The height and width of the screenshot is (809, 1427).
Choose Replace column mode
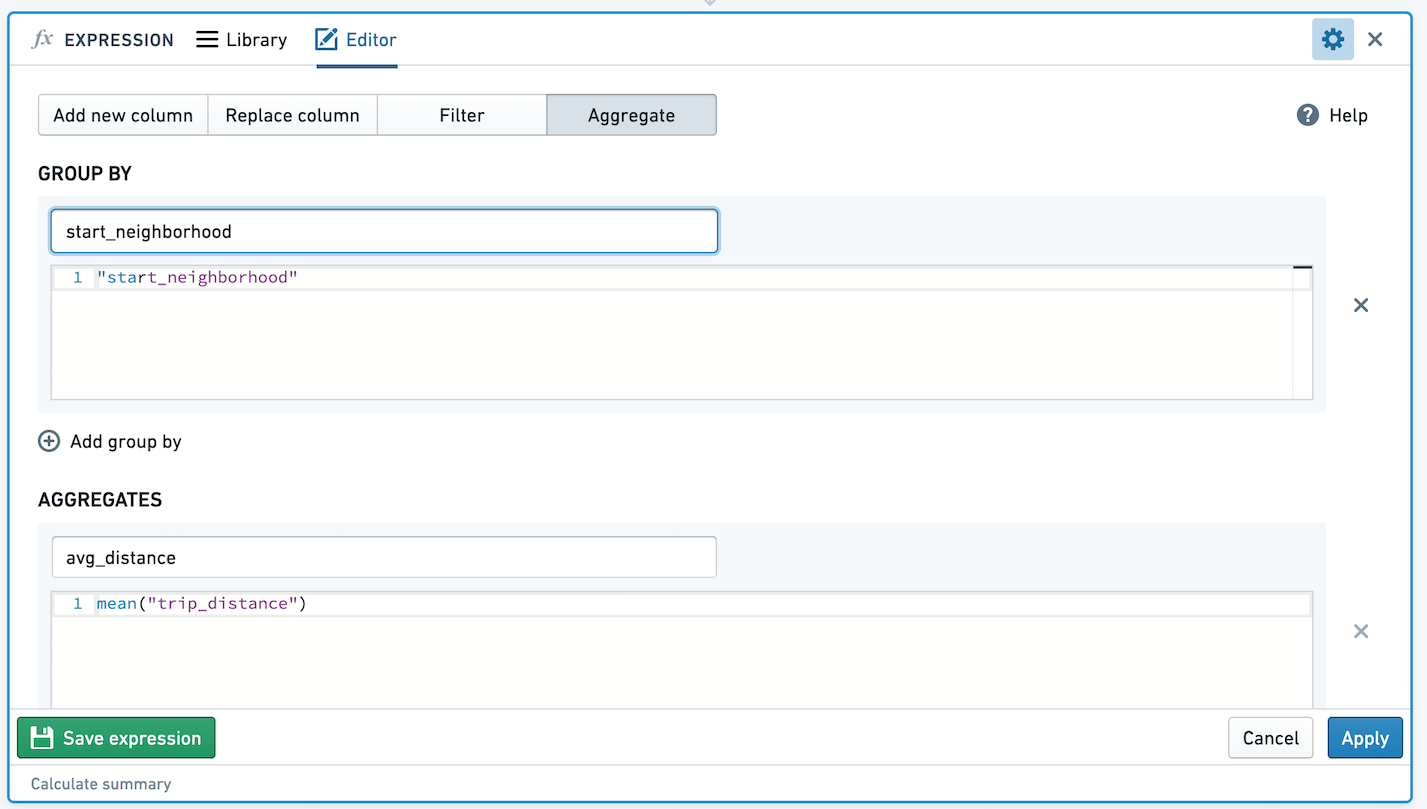[292, 115]
